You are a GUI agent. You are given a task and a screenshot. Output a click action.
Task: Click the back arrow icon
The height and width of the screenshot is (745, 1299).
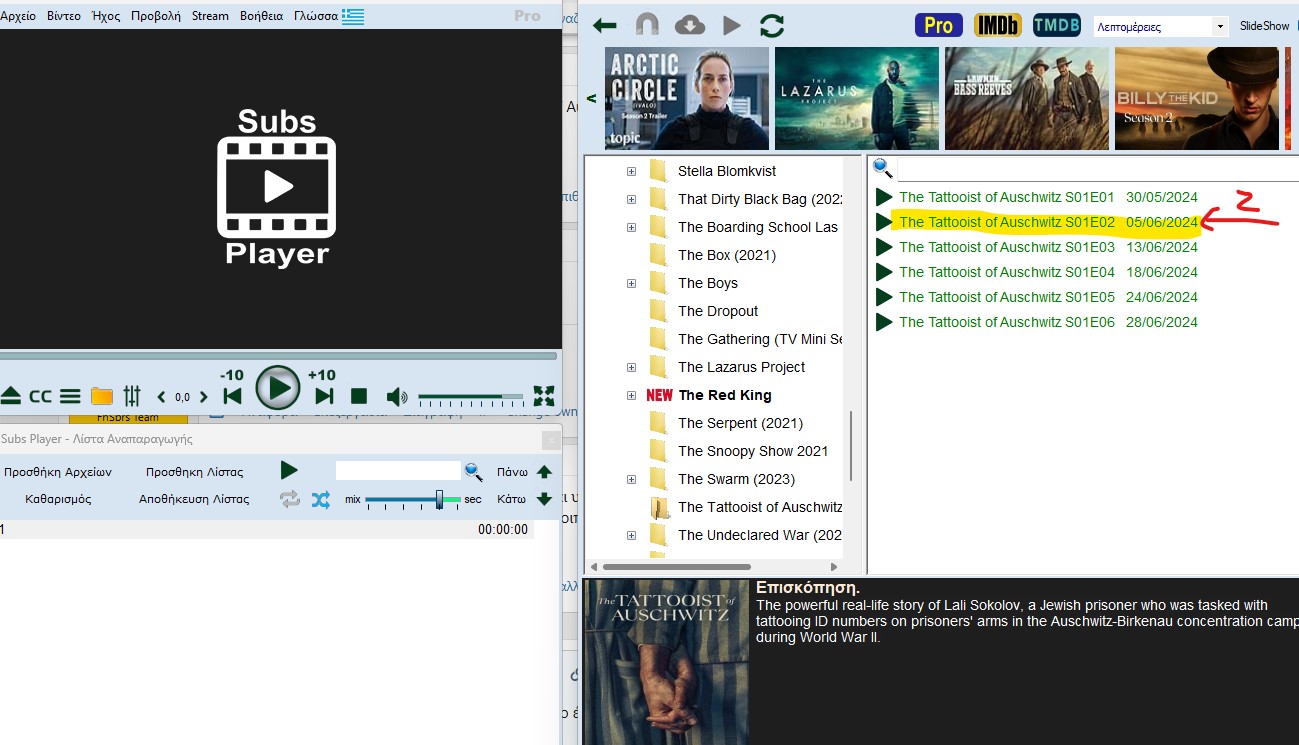click(x=604, y=25)
